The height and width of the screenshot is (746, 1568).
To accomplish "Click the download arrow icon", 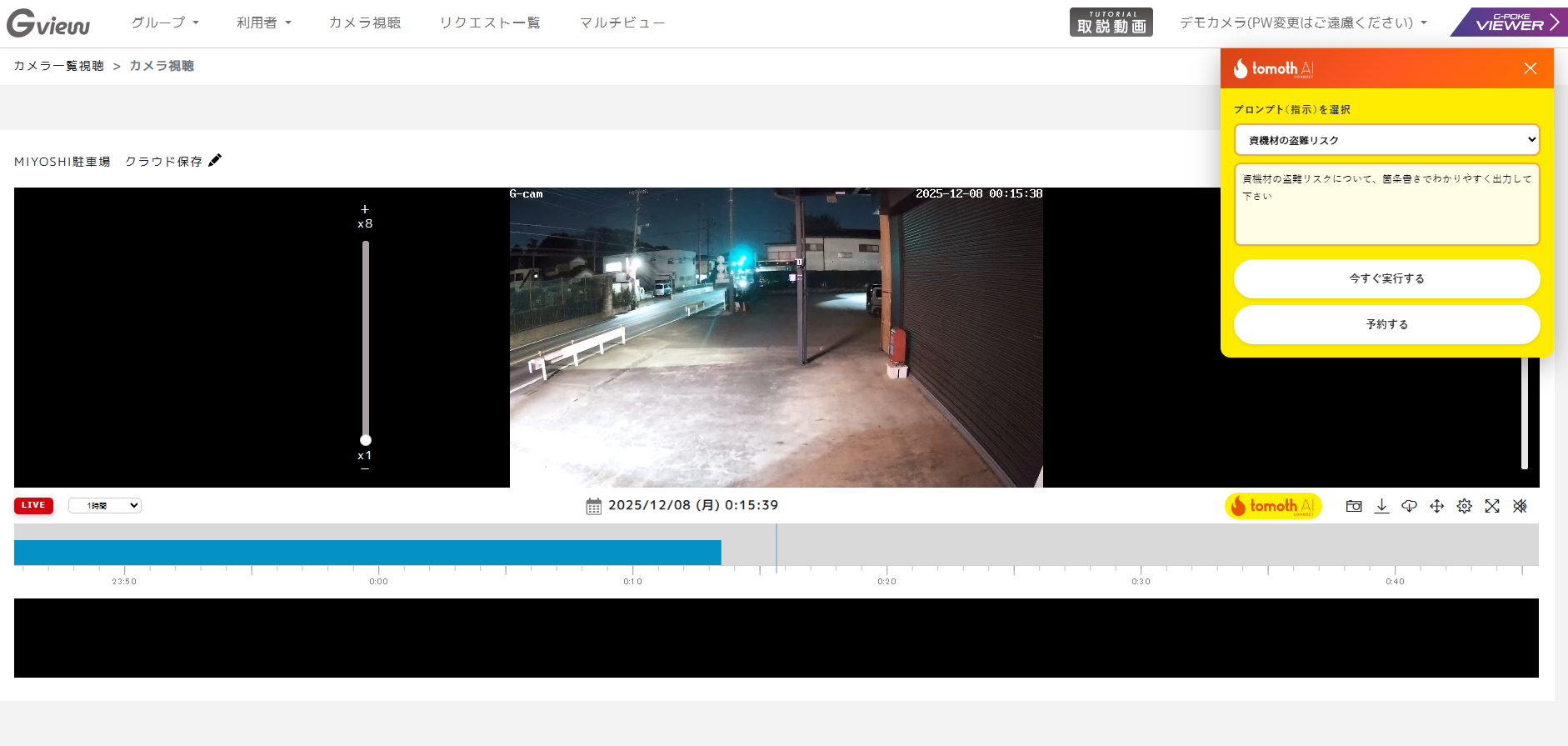I will 1381,506.
